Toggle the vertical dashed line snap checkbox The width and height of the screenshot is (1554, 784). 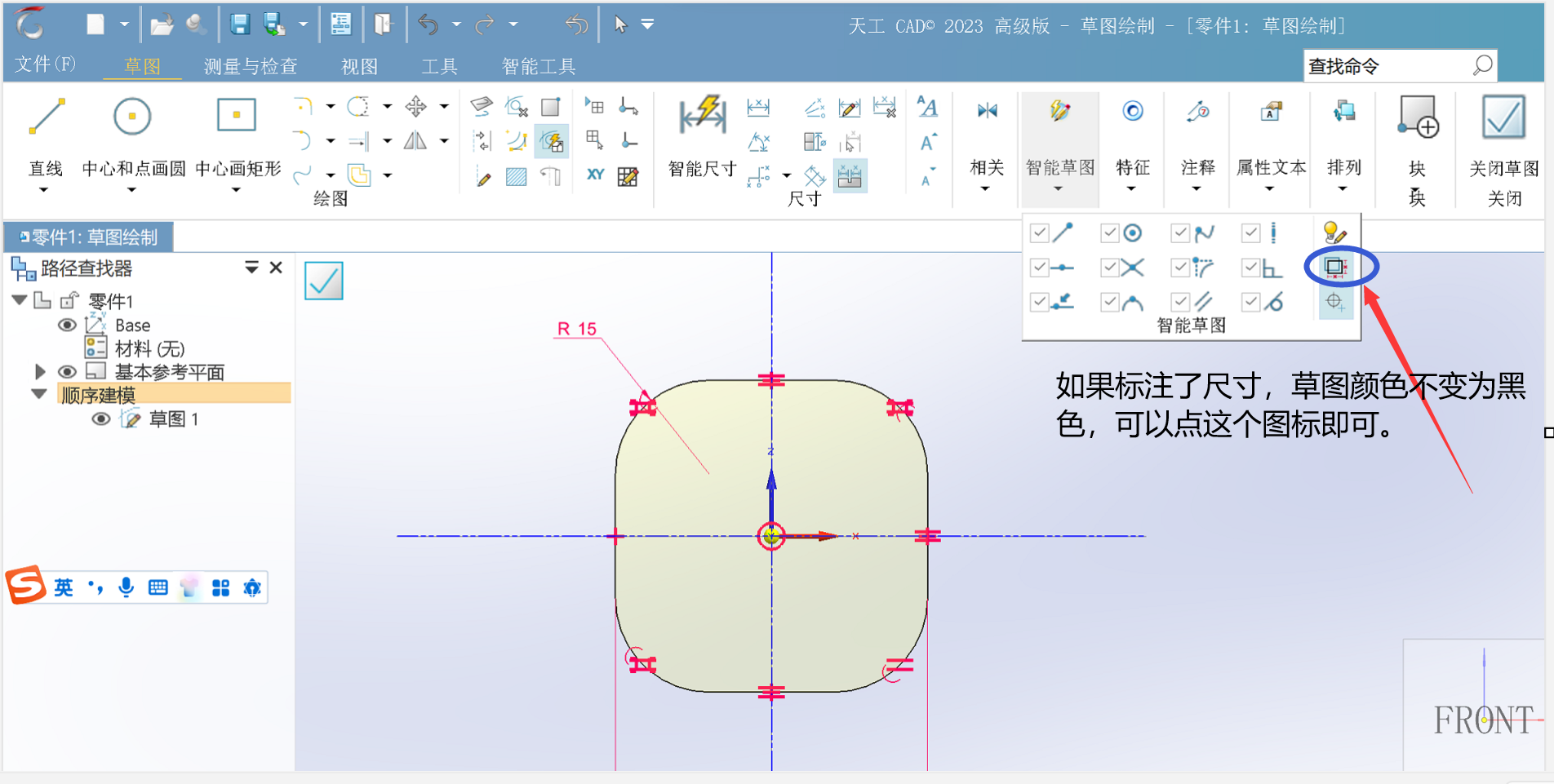pyautogui.click(x=1250, y=233)
